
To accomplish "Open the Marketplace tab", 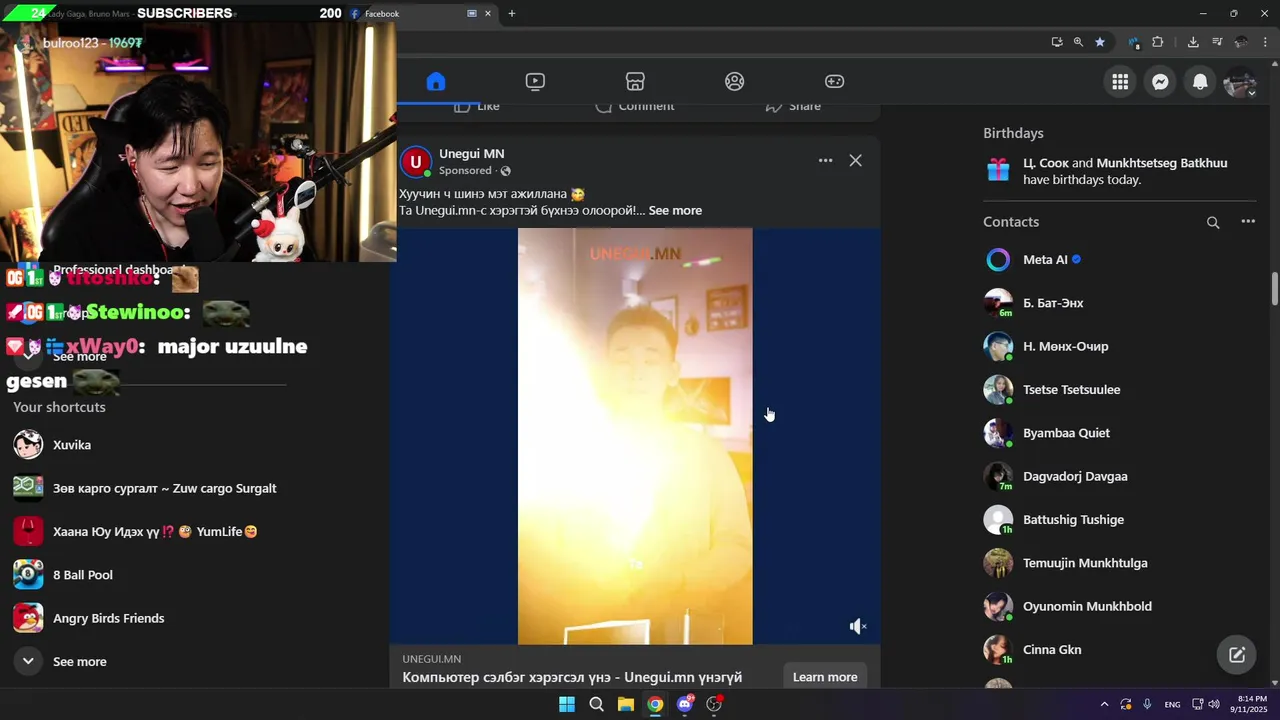I will [x=635, y=81].
